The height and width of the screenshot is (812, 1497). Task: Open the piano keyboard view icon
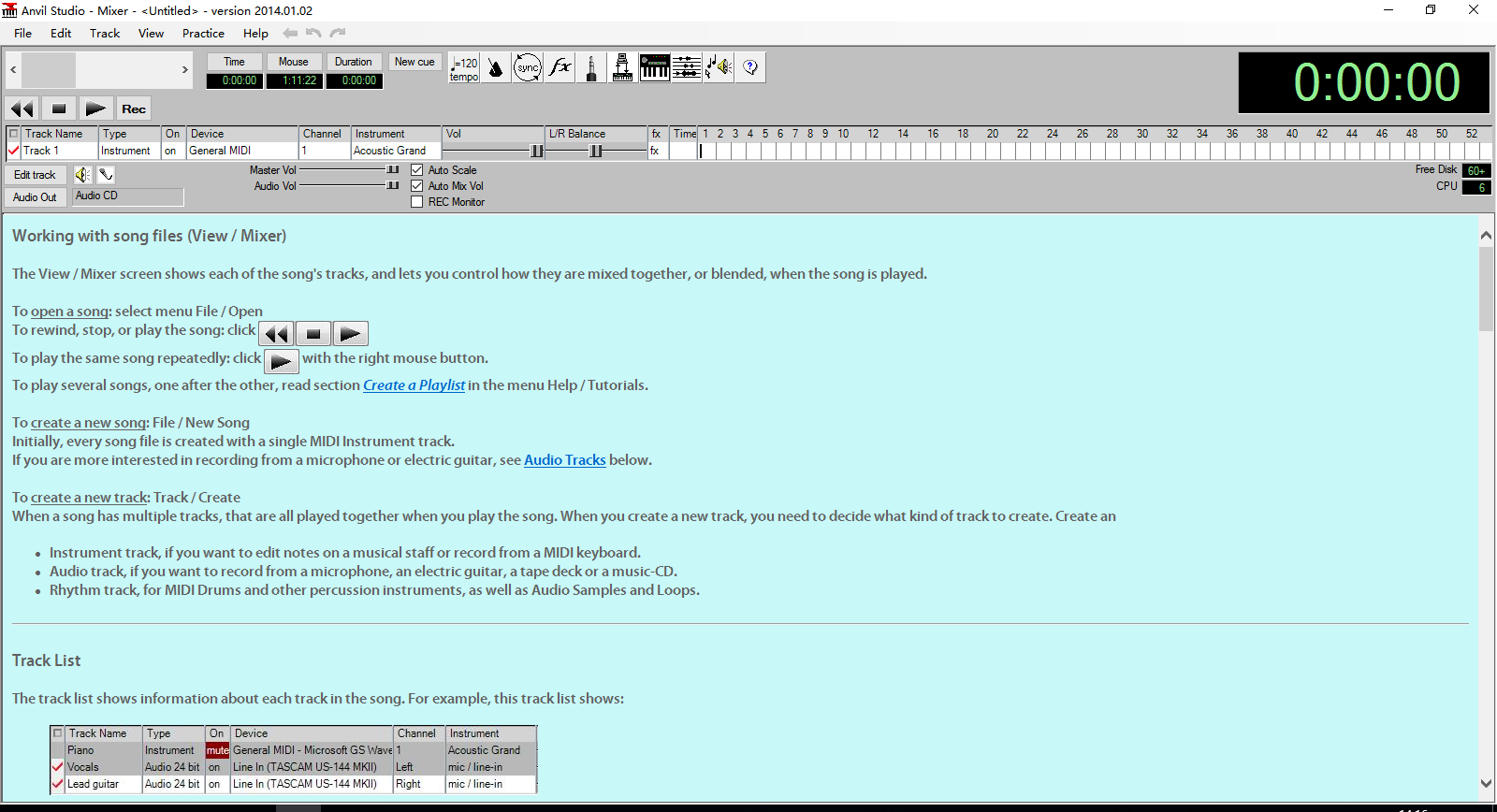point(655,68)
